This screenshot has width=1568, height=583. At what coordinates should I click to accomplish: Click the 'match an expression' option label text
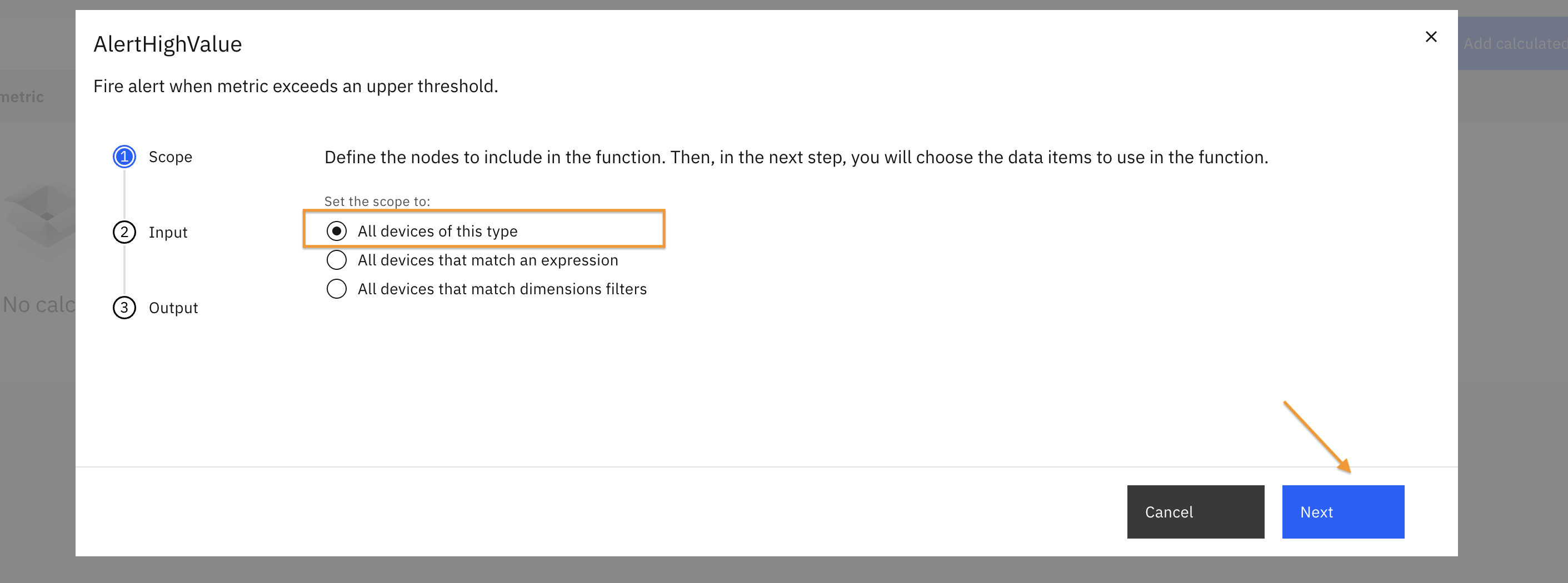click(x=487, y=260)
